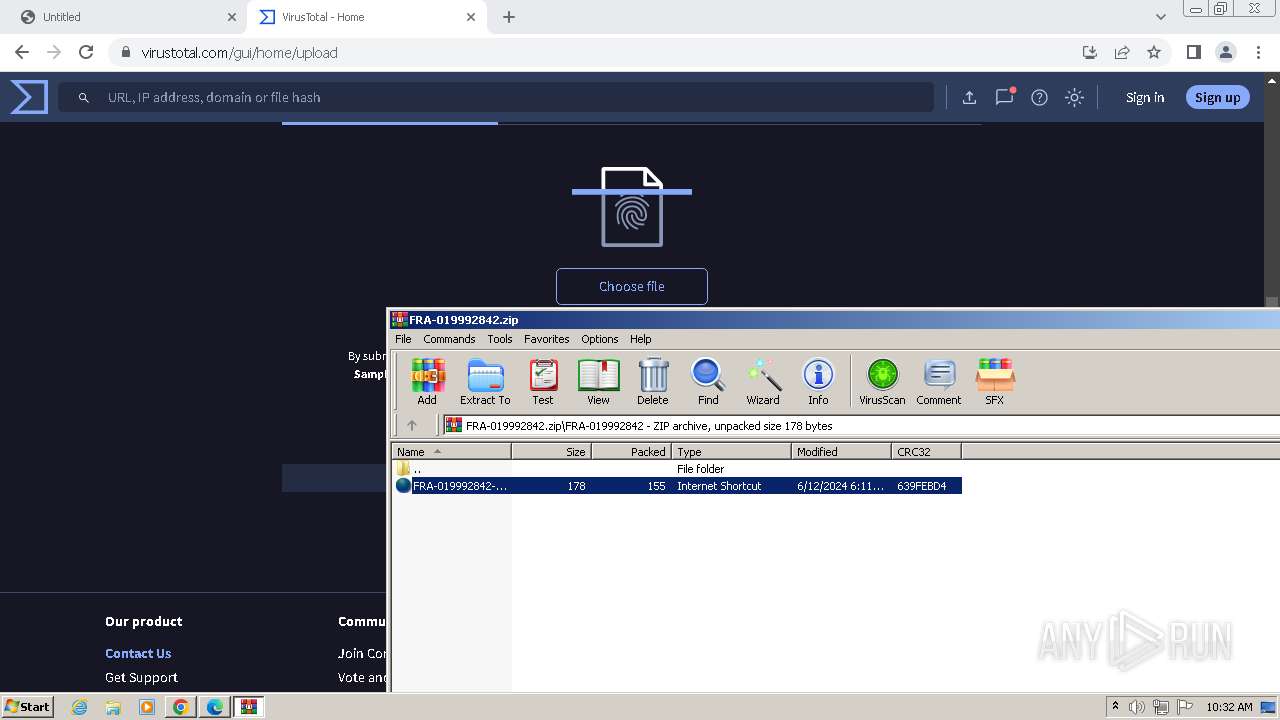
Task: Open Chrome tab search dropdown
Action: coord(1160,17)
